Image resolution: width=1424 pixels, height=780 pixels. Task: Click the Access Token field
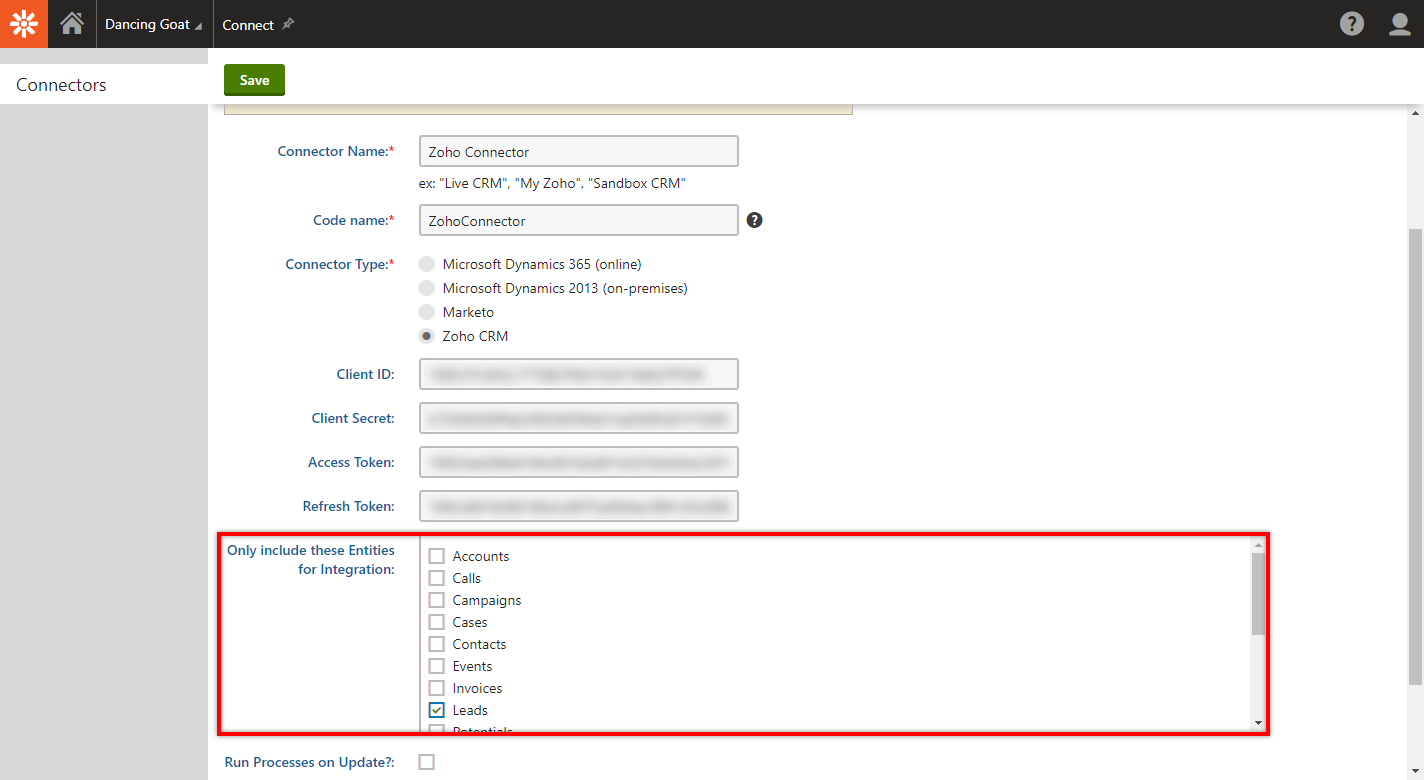click(579, 462)
